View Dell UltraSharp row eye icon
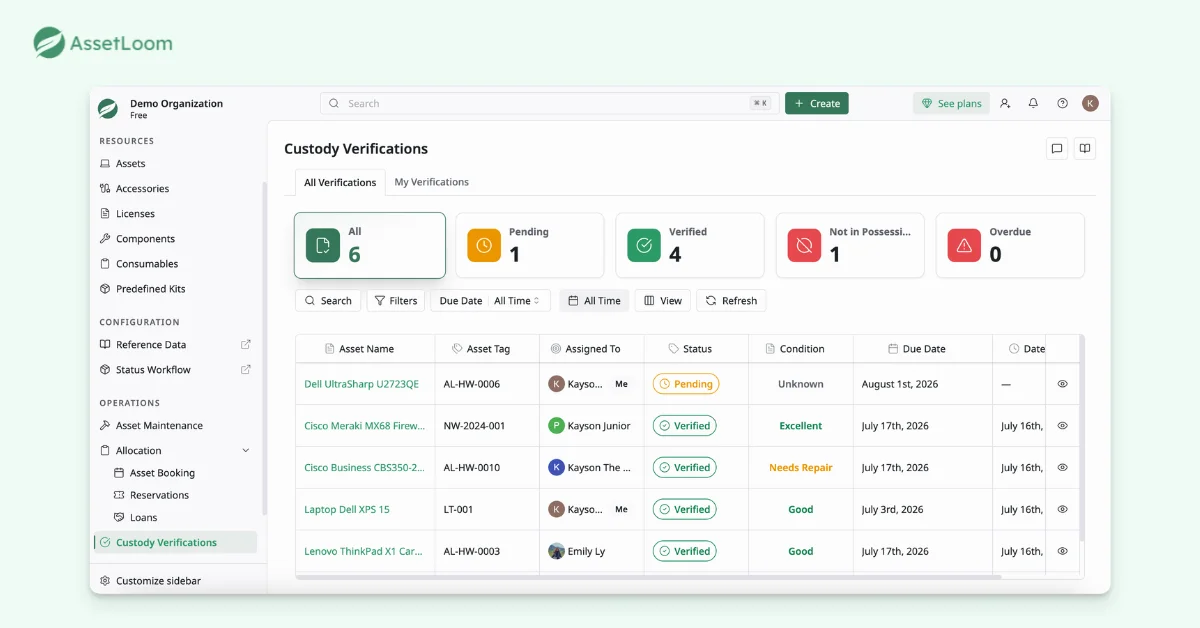This screenshot has height=628, width=1200. click(x=1062, y=384)
